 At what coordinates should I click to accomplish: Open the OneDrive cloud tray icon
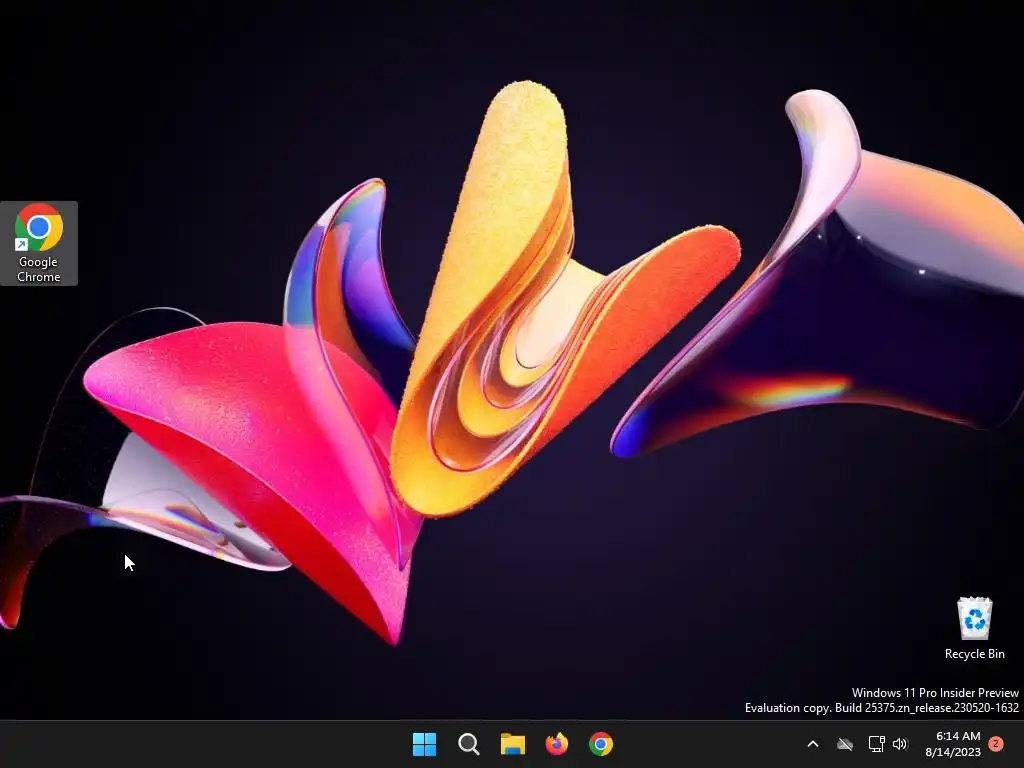click(x=845, y=744)
